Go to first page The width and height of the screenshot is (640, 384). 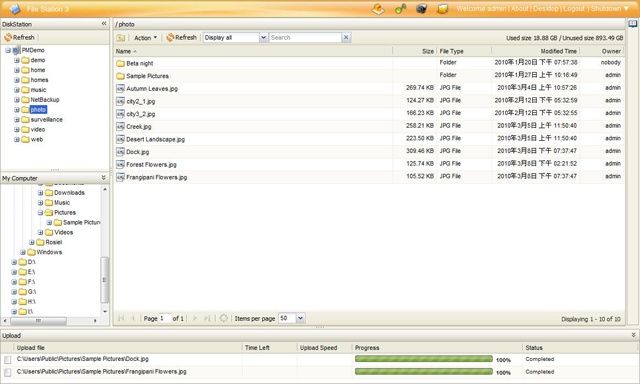pyautogui.click(x=121, y=318)
